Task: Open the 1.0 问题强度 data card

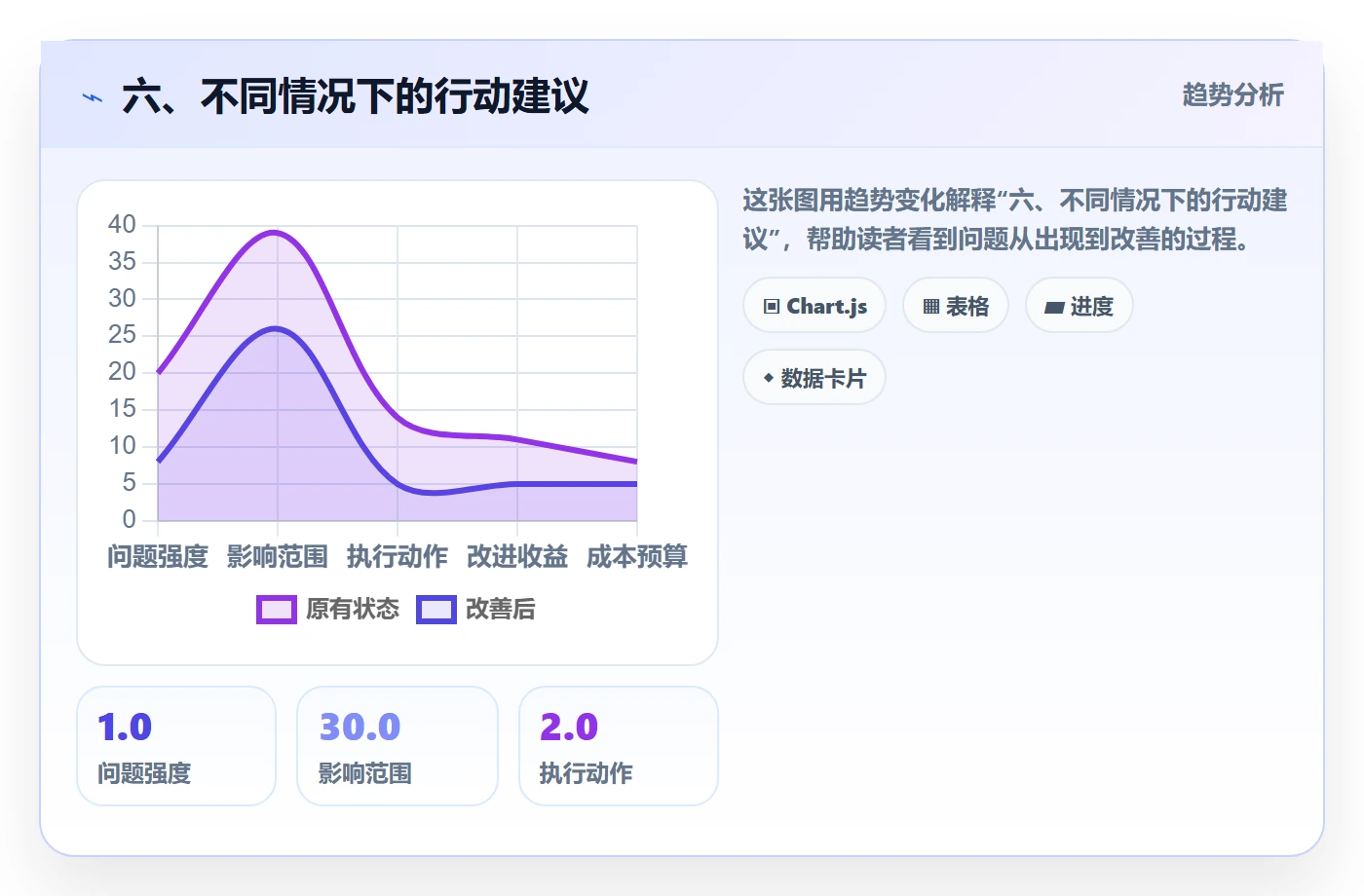Action: click(x=176, y=746)
